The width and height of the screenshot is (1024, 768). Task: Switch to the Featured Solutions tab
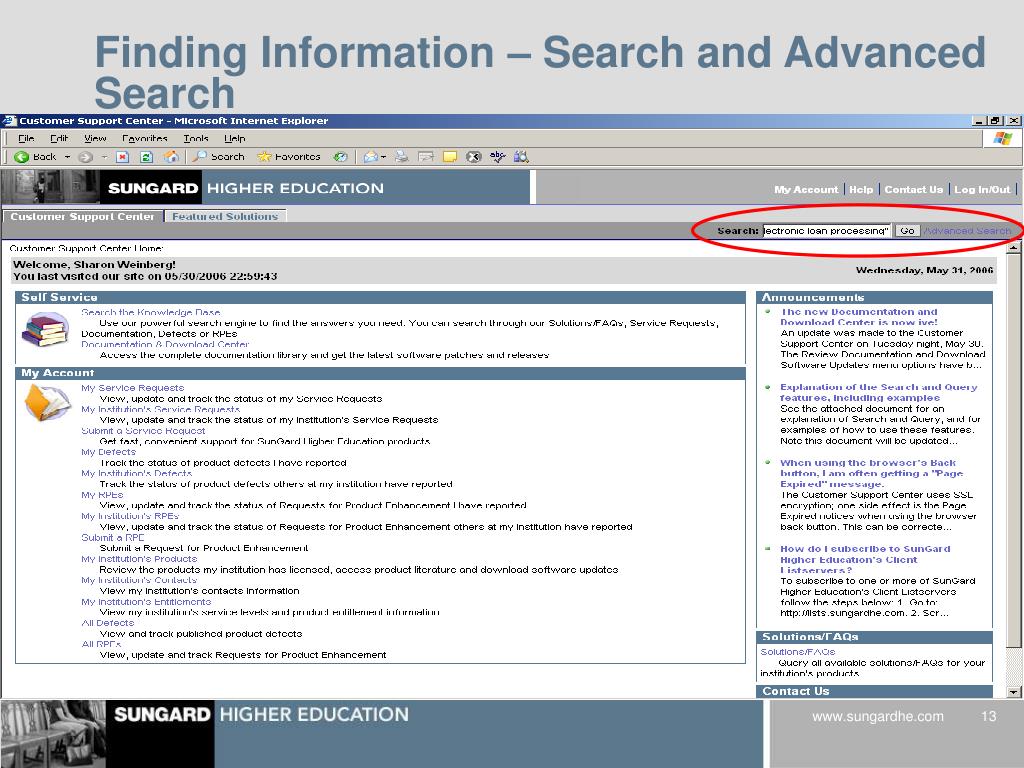[x=225, y=216]
